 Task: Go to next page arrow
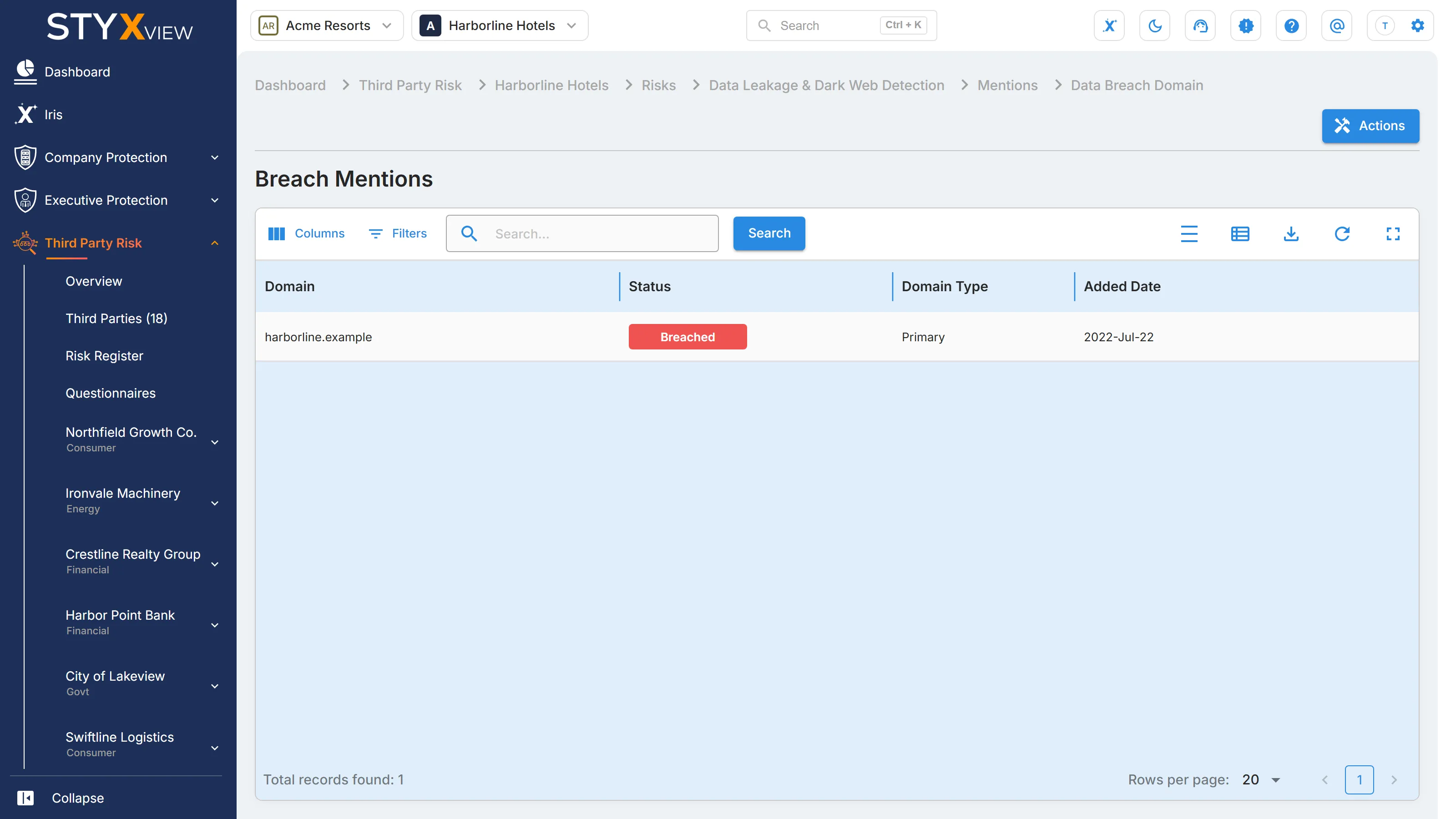click(1394, 779)
